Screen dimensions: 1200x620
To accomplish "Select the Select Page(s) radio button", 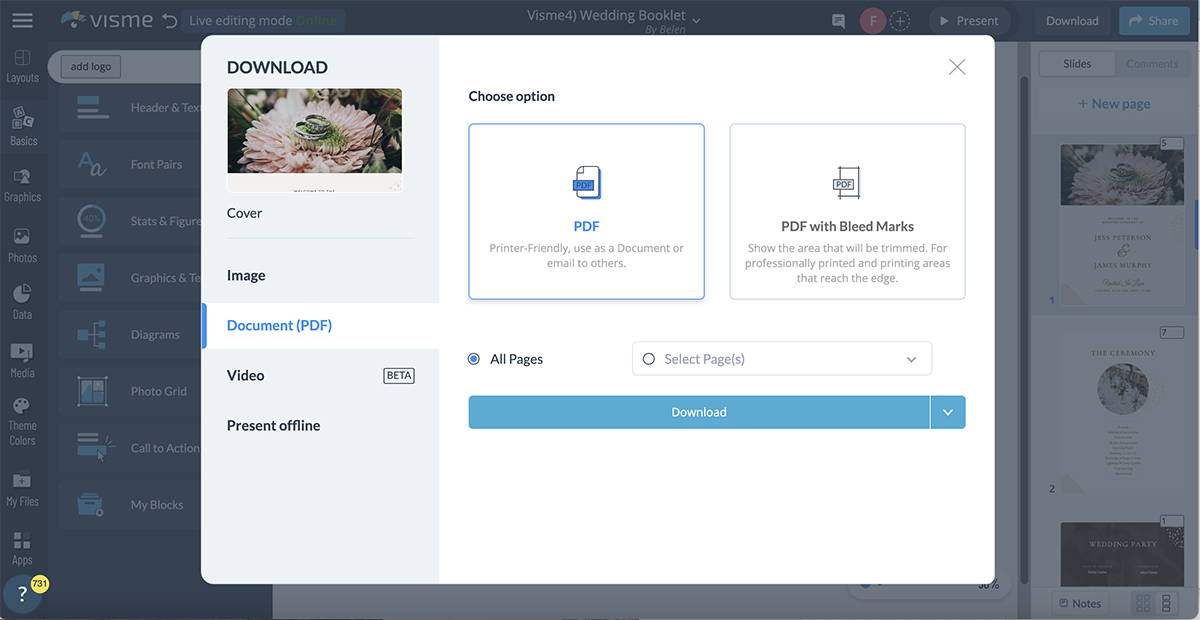I will [649, 359].
